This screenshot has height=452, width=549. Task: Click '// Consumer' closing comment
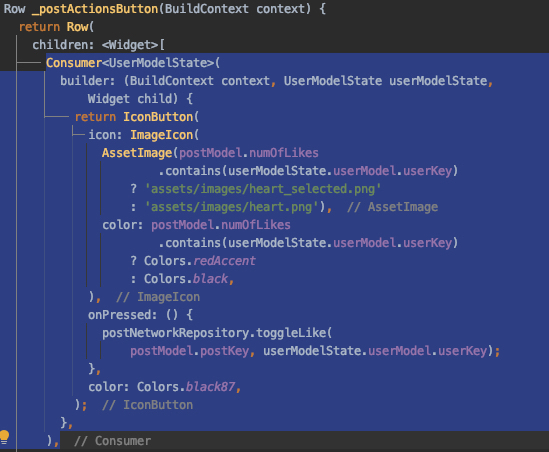[x=112, y=441]
